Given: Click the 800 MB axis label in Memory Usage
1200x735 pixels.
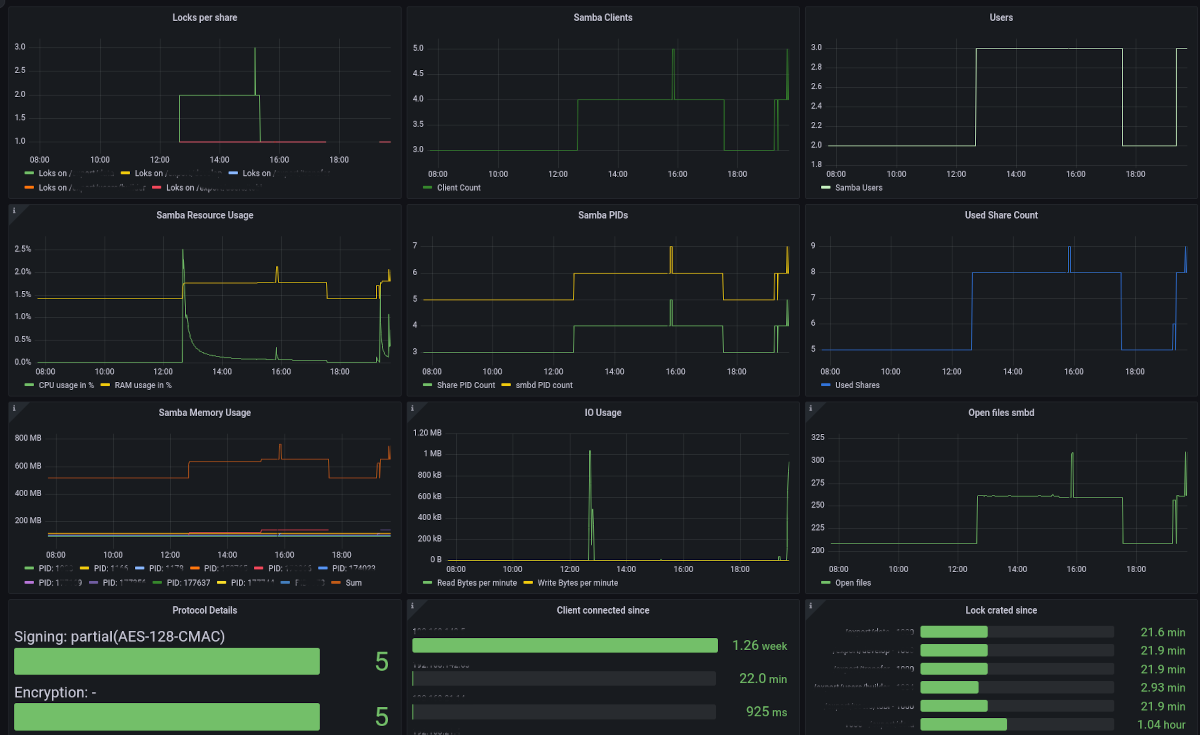Looking at the screenshot, I should 28,438.
